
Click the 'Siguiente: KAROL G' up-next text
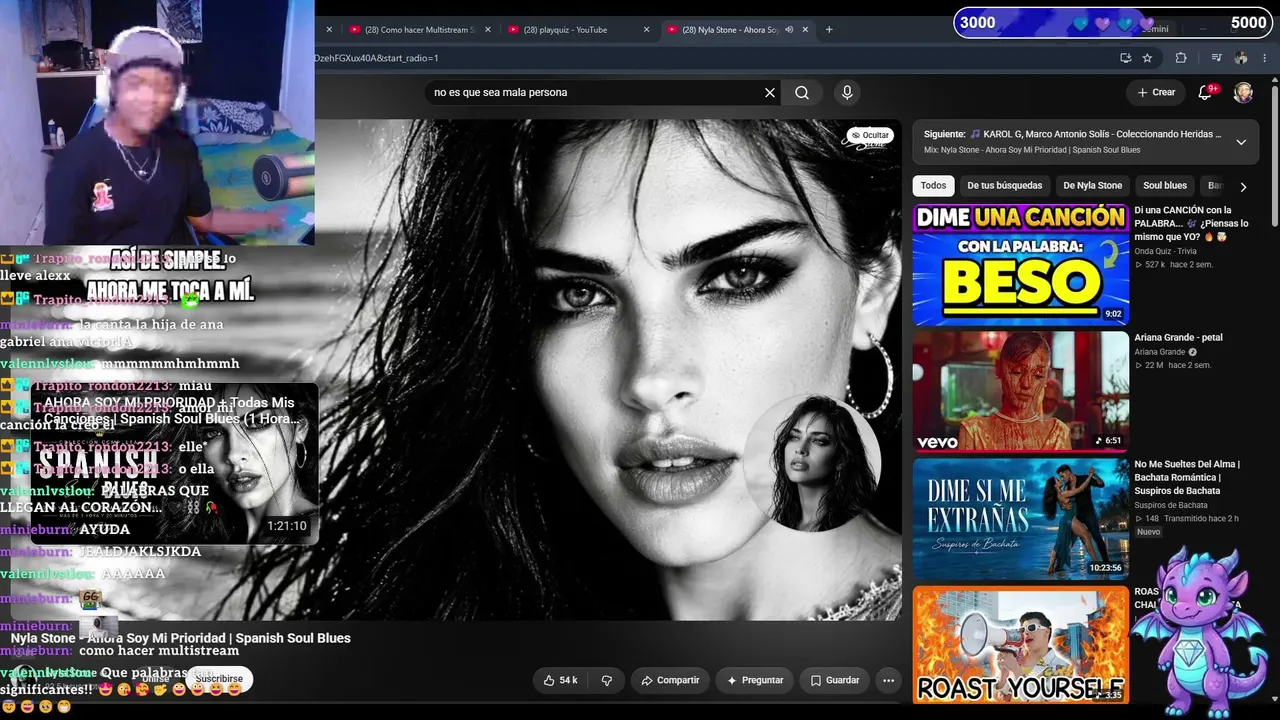point(1072,134)
